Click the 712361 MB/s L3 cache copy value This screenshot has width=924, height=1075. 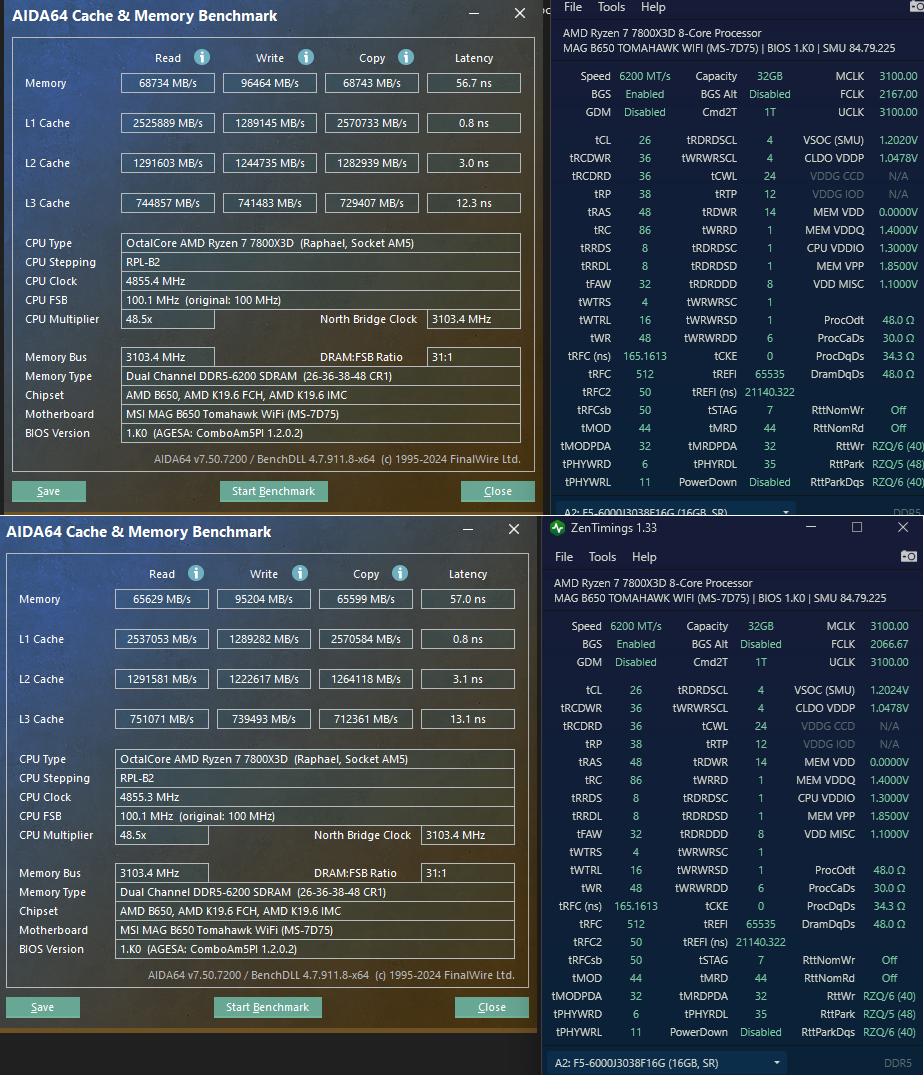365,719
